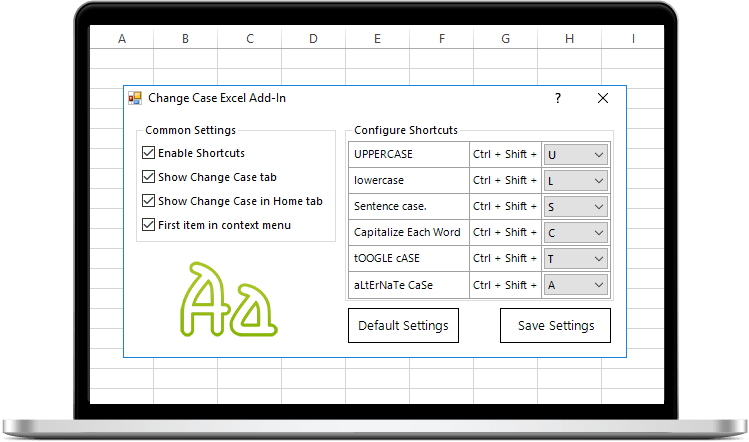Open the tOOGLE cASE shortcut key dropdown
The image size is (749, 442).
tap(576, 259)
